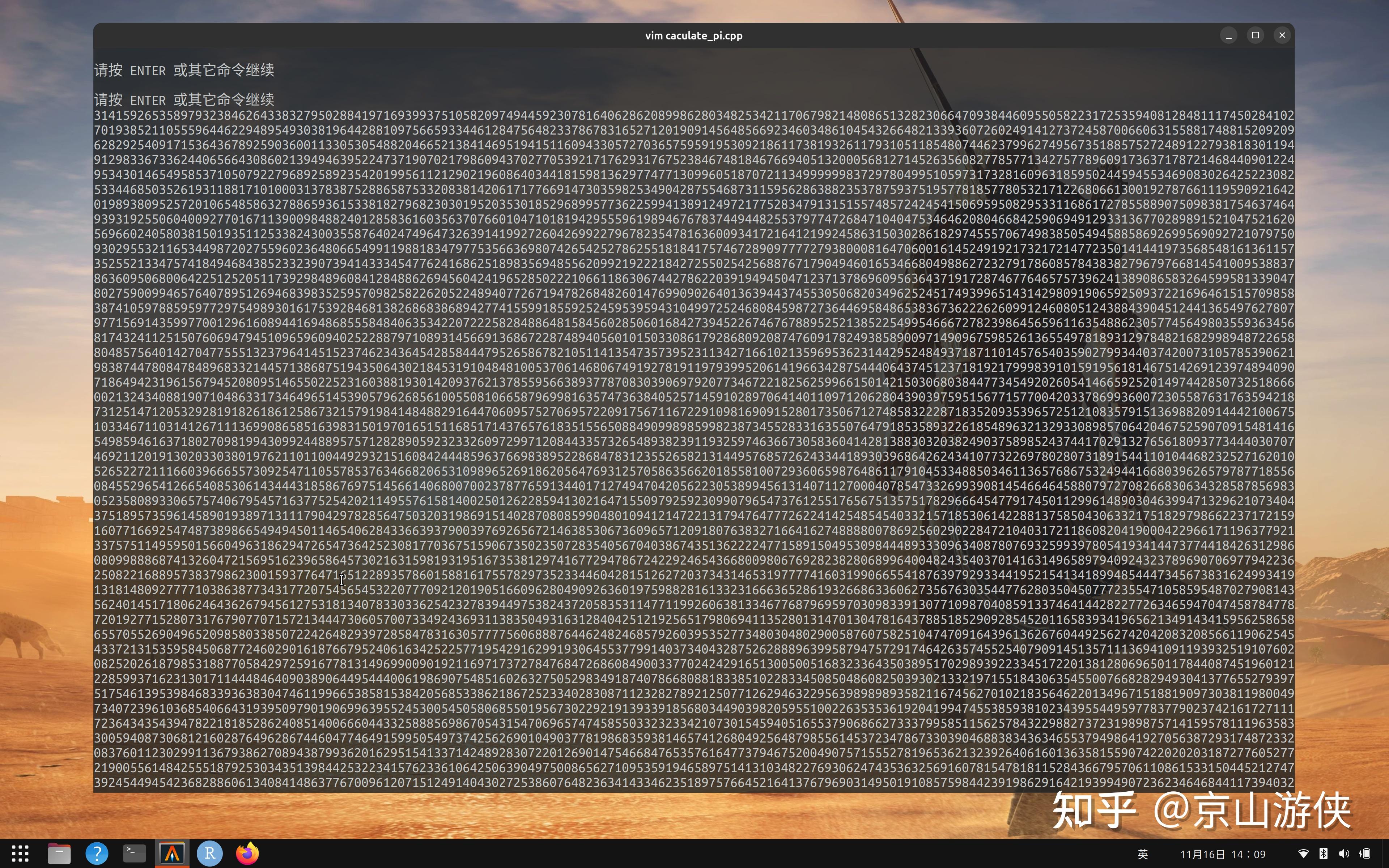Open the Terminal app in taskbar
This screenshot has height=868, width=1389.
(134, 854)
